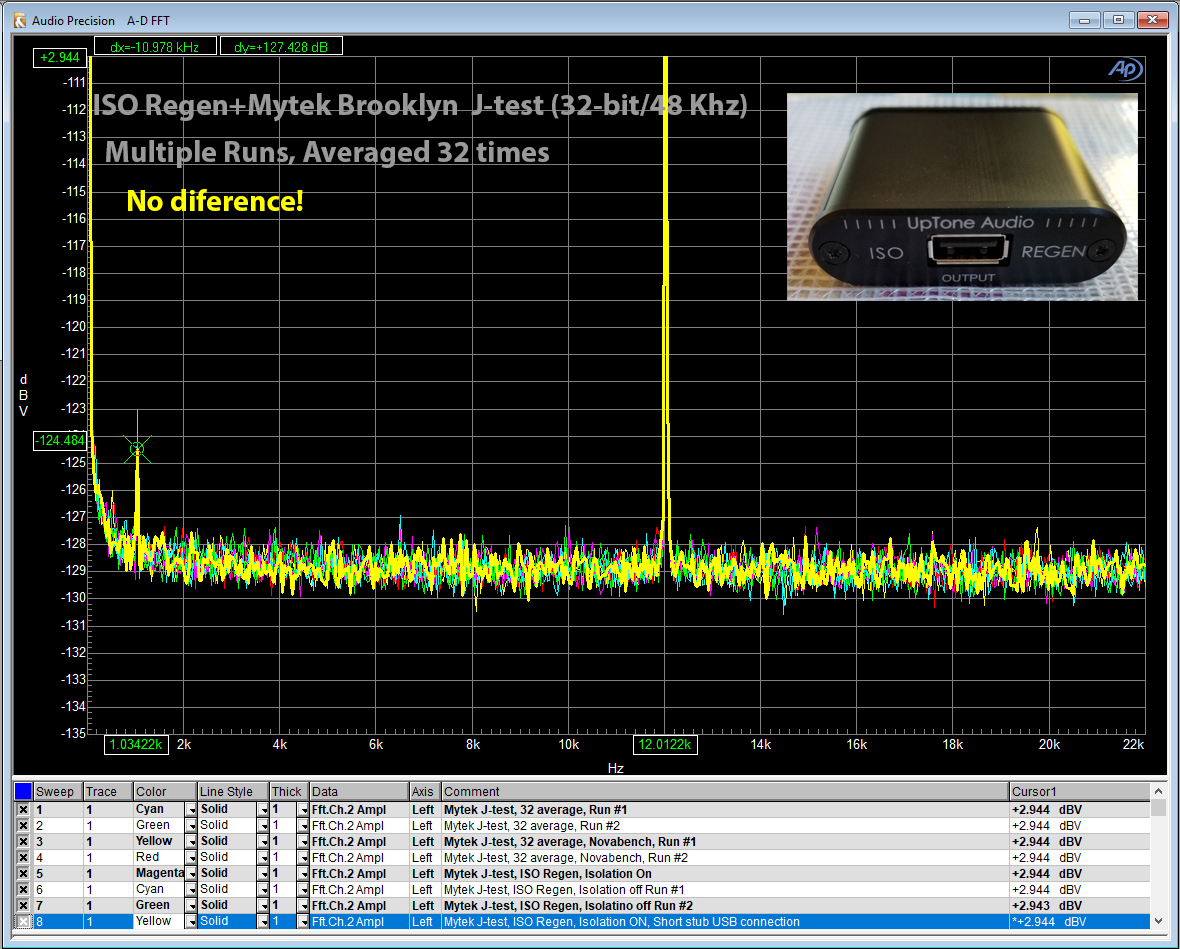
Task: Uncheck the sweep 7 trace checkbox
Action: point(23,905)
